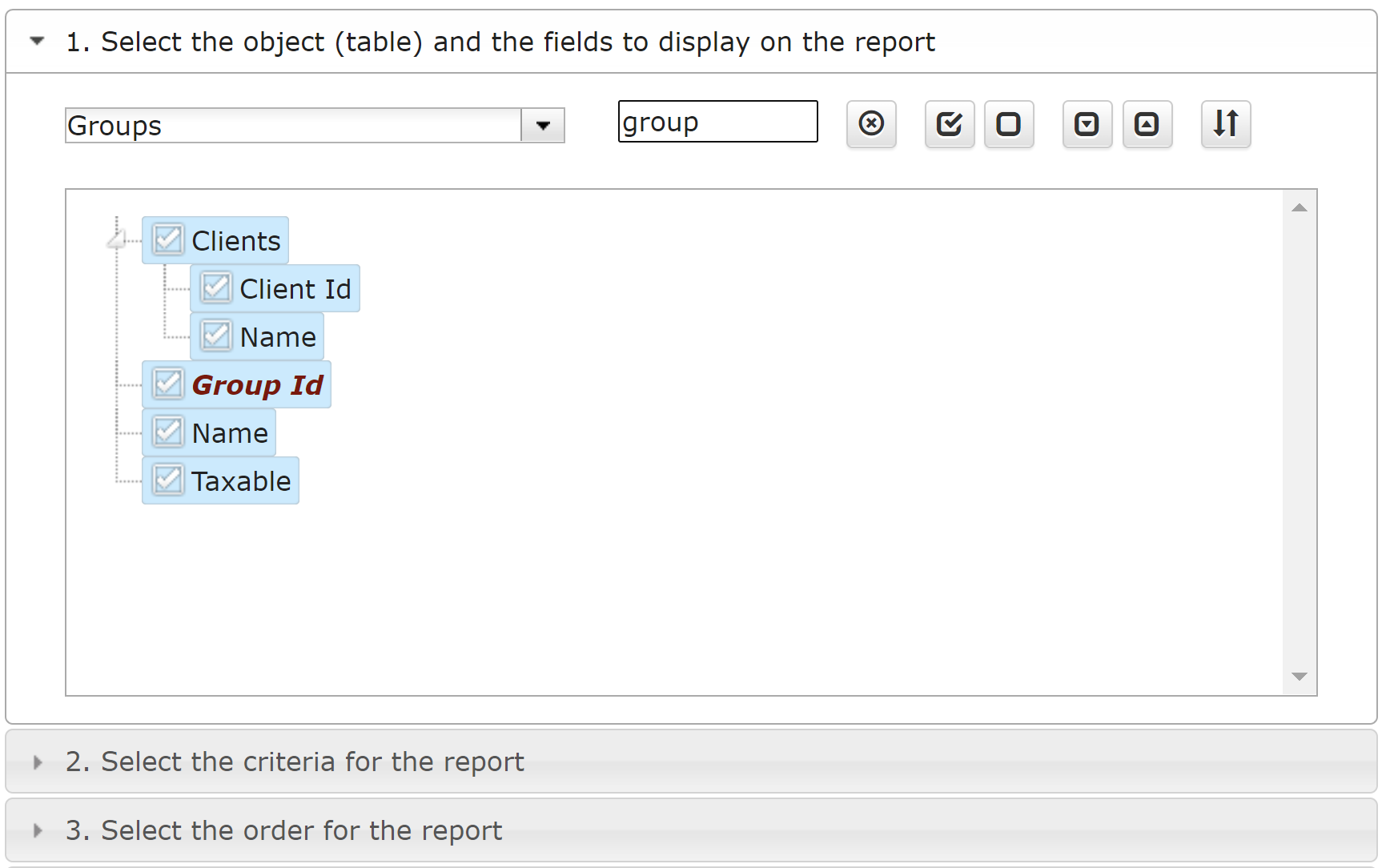Click the uncheck all fields icon
The image size is (1386, 868).
tap(1009, 124)
